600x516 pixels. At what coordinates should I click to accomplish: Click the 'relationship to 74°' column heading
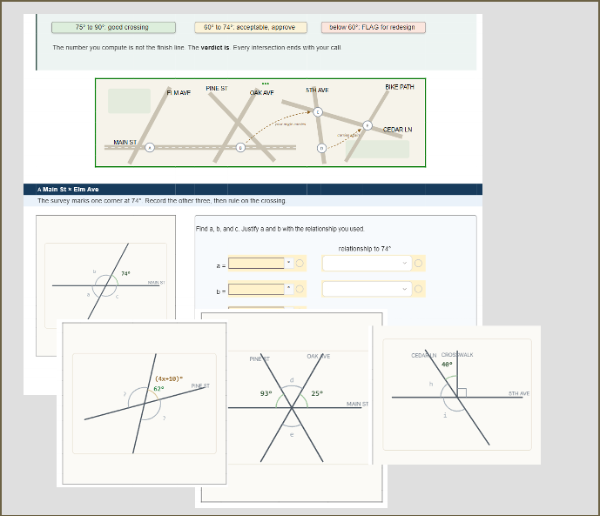(x=365, y=249)
